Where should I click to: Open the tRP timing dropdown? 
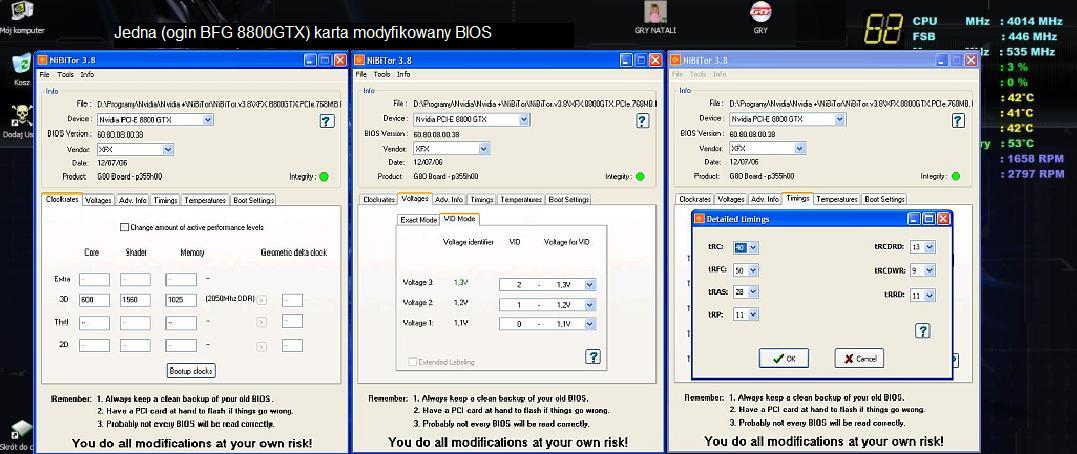pos(753,315)
